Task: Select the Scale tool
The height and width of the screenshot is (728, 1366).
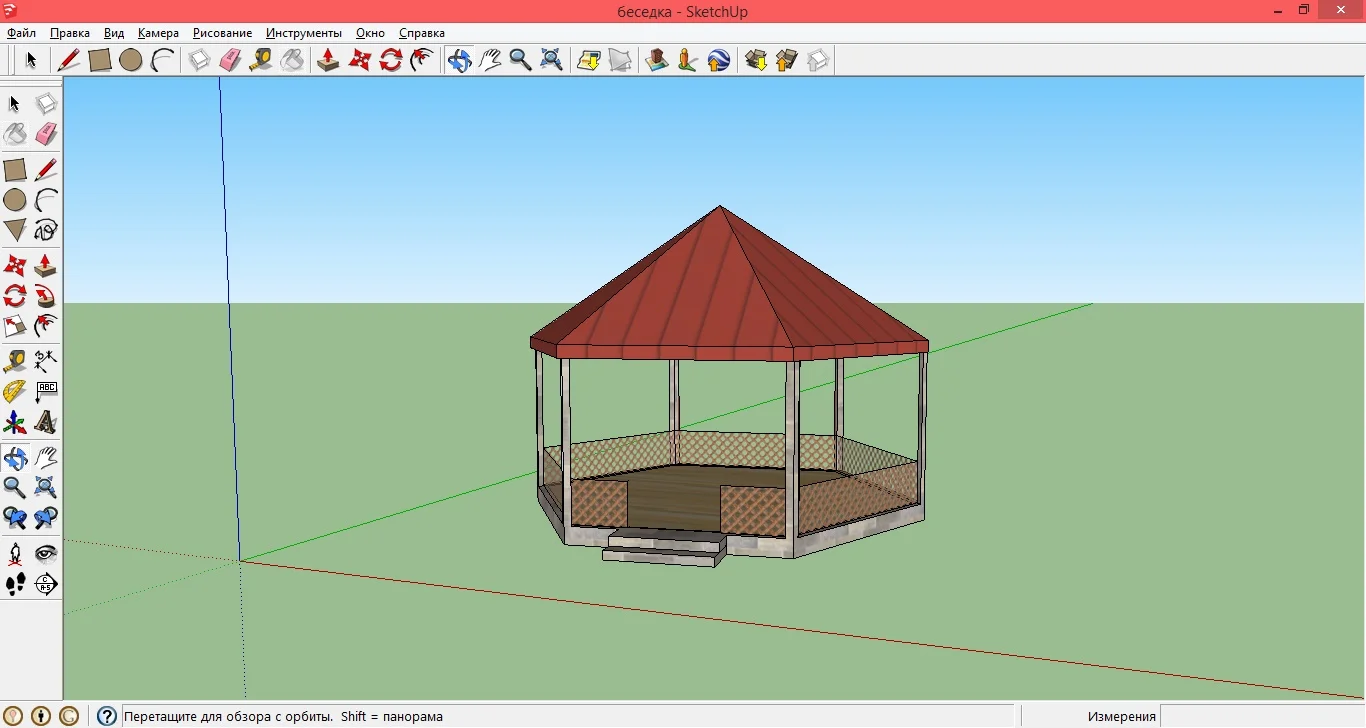Action: (15, 326)
